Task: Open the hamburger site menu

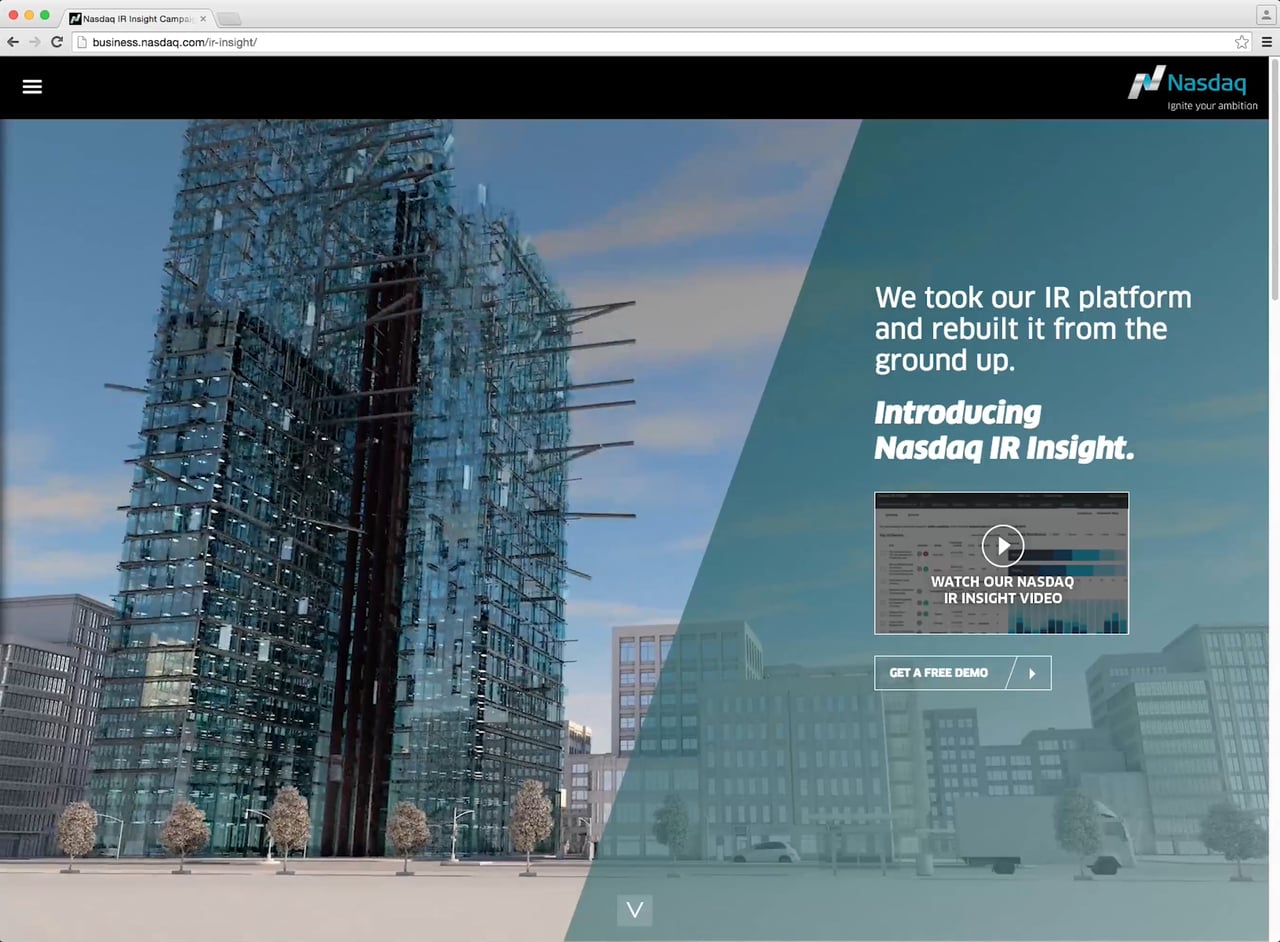Action: (x=32, y=86)
